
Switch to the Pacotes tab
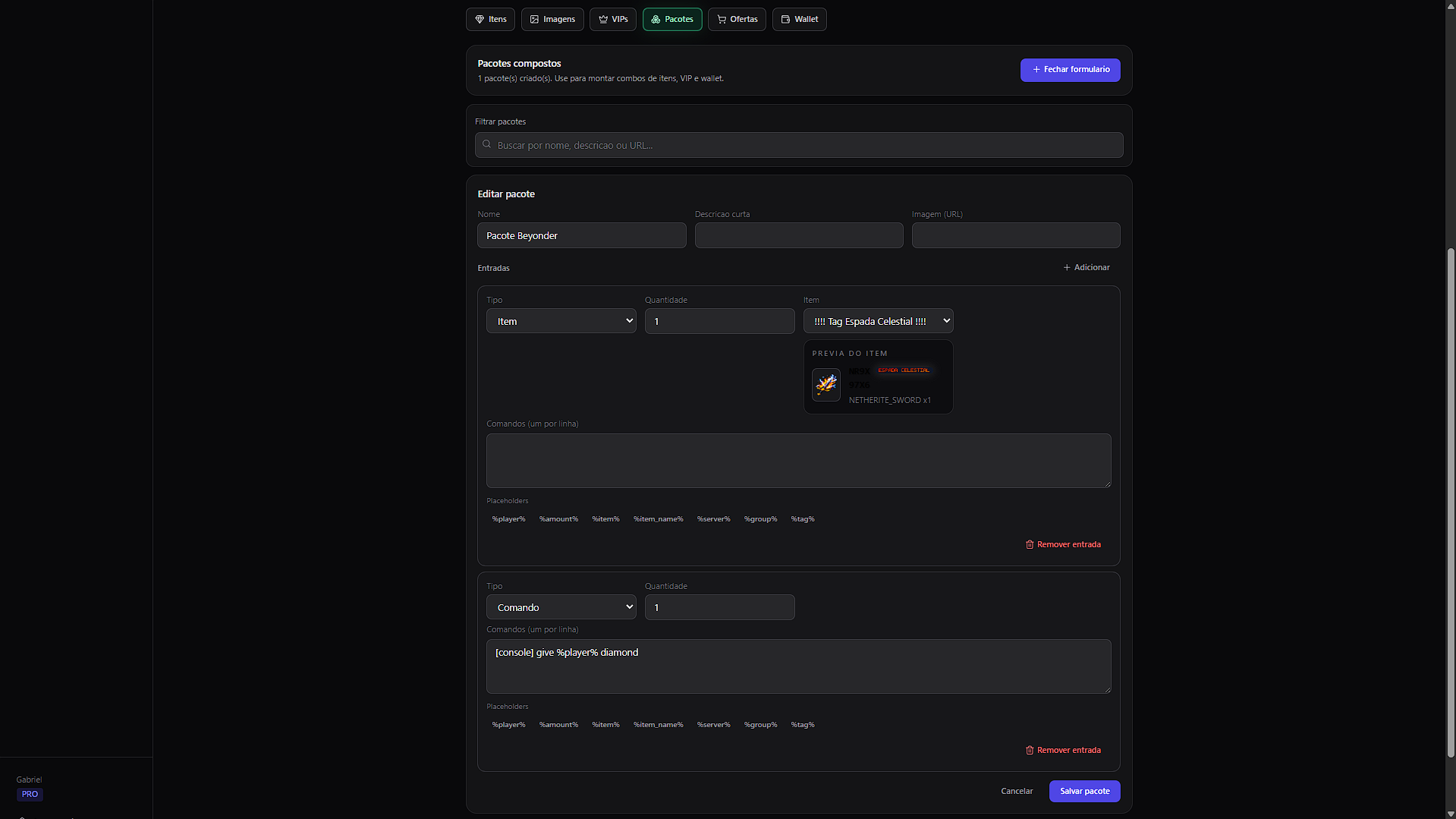click(671, 20)
